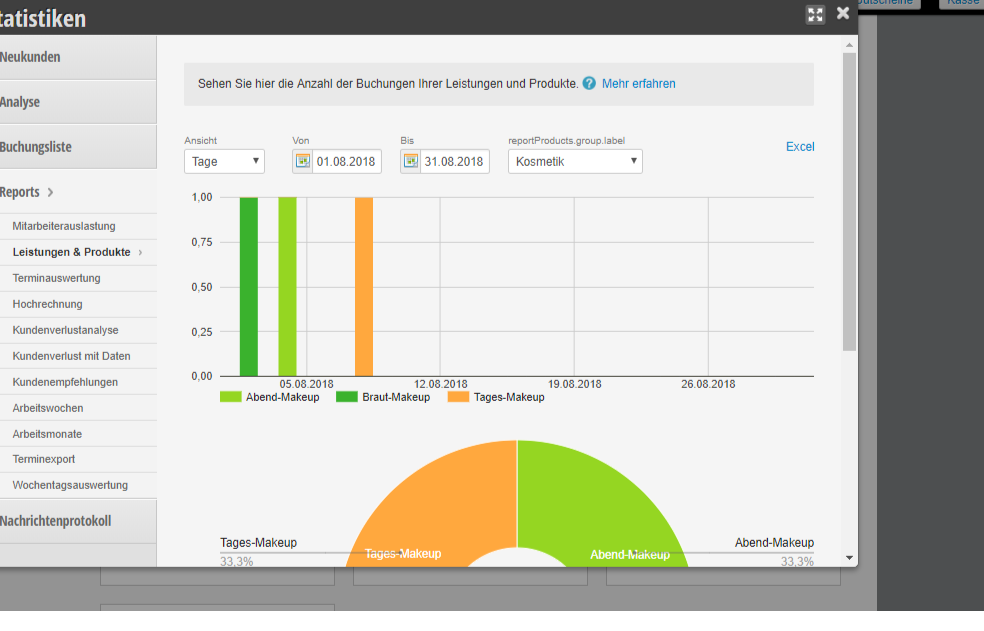Click the fullscreen expand icon in the title bar

tap(815, 14)
